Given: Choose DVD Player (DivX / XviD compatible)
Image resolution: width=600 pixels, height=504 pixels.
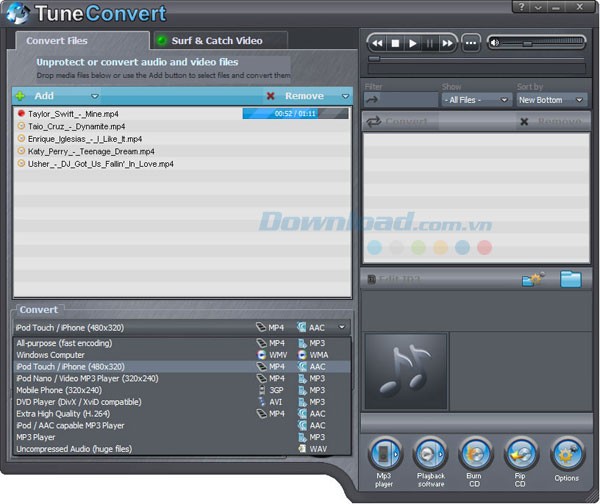Looking at the screenshot, I should (182, 402).
